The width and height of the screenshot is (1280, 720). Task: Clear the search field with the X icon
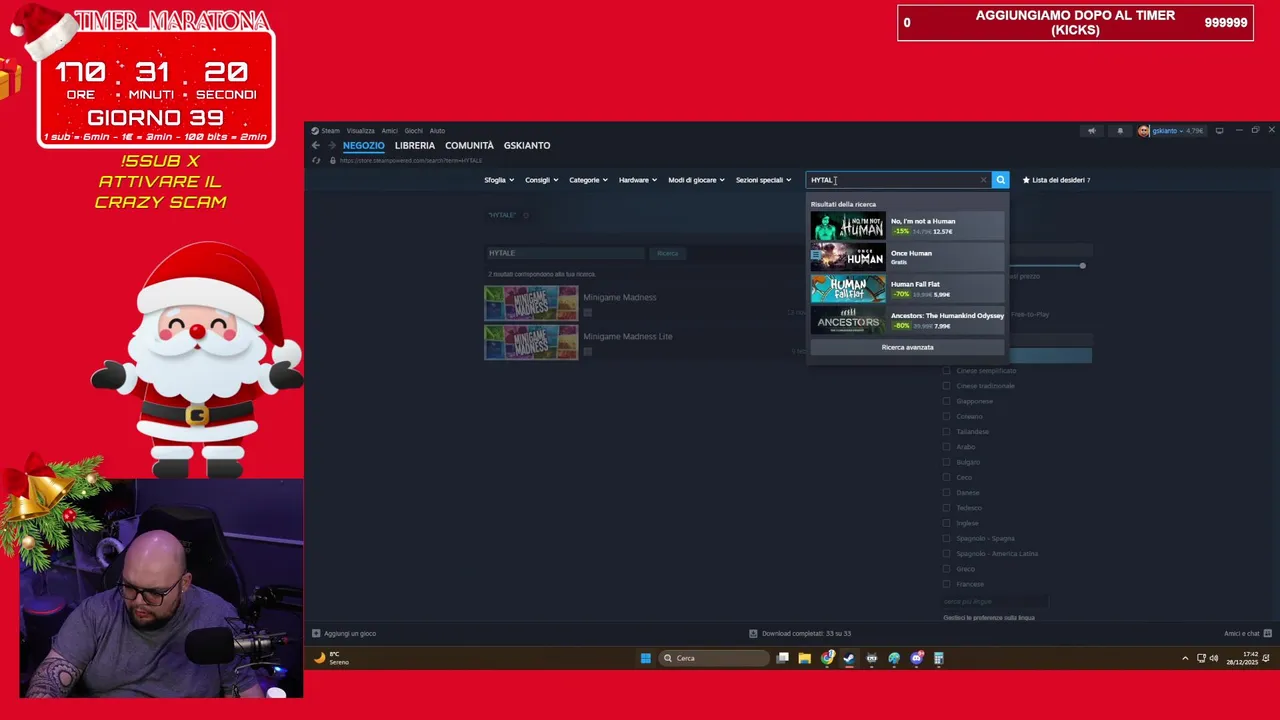click(x=983, y=180)
